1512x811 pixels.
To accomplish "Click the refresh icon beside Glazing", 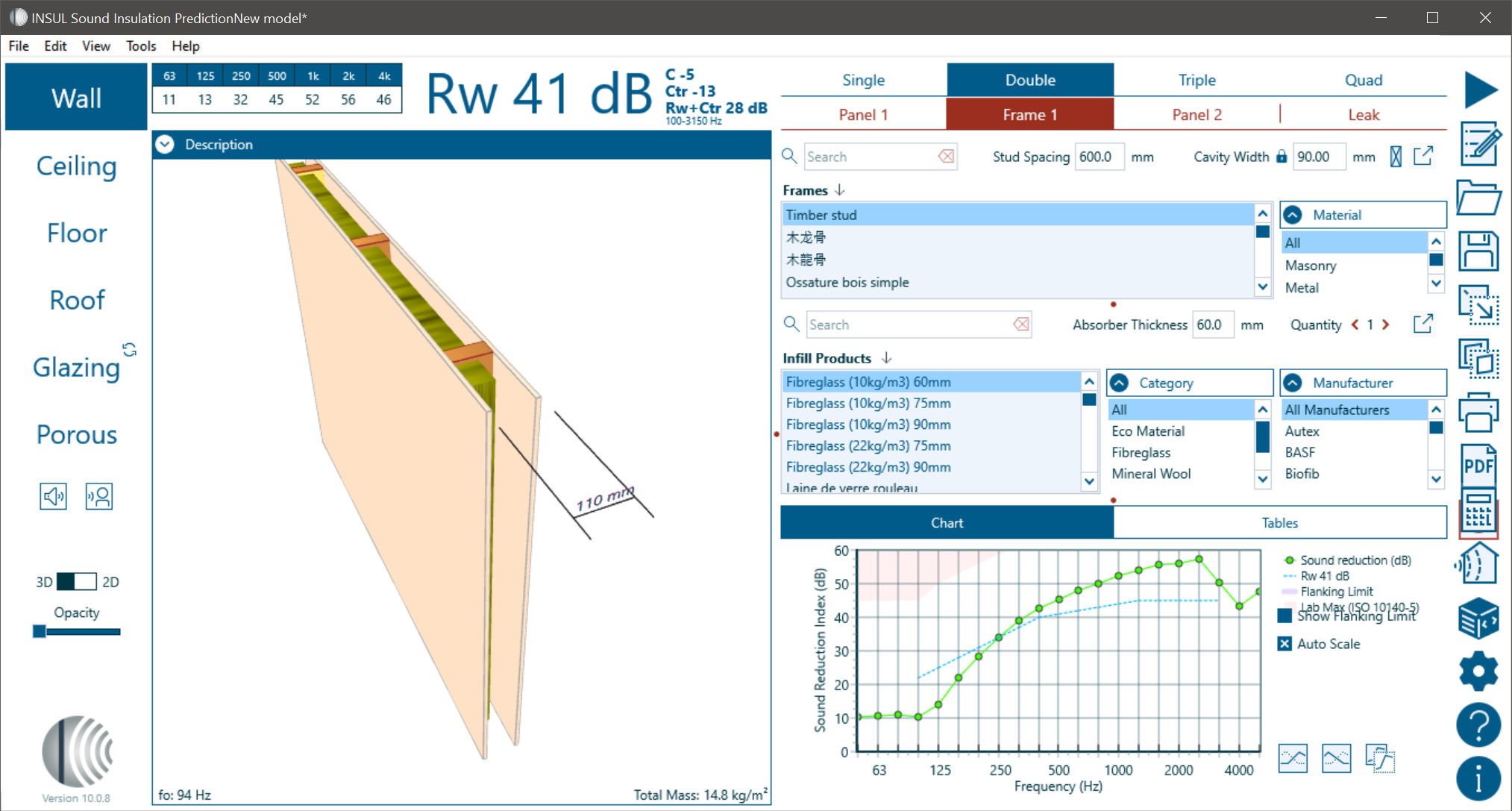I will (x=130, y=349).
